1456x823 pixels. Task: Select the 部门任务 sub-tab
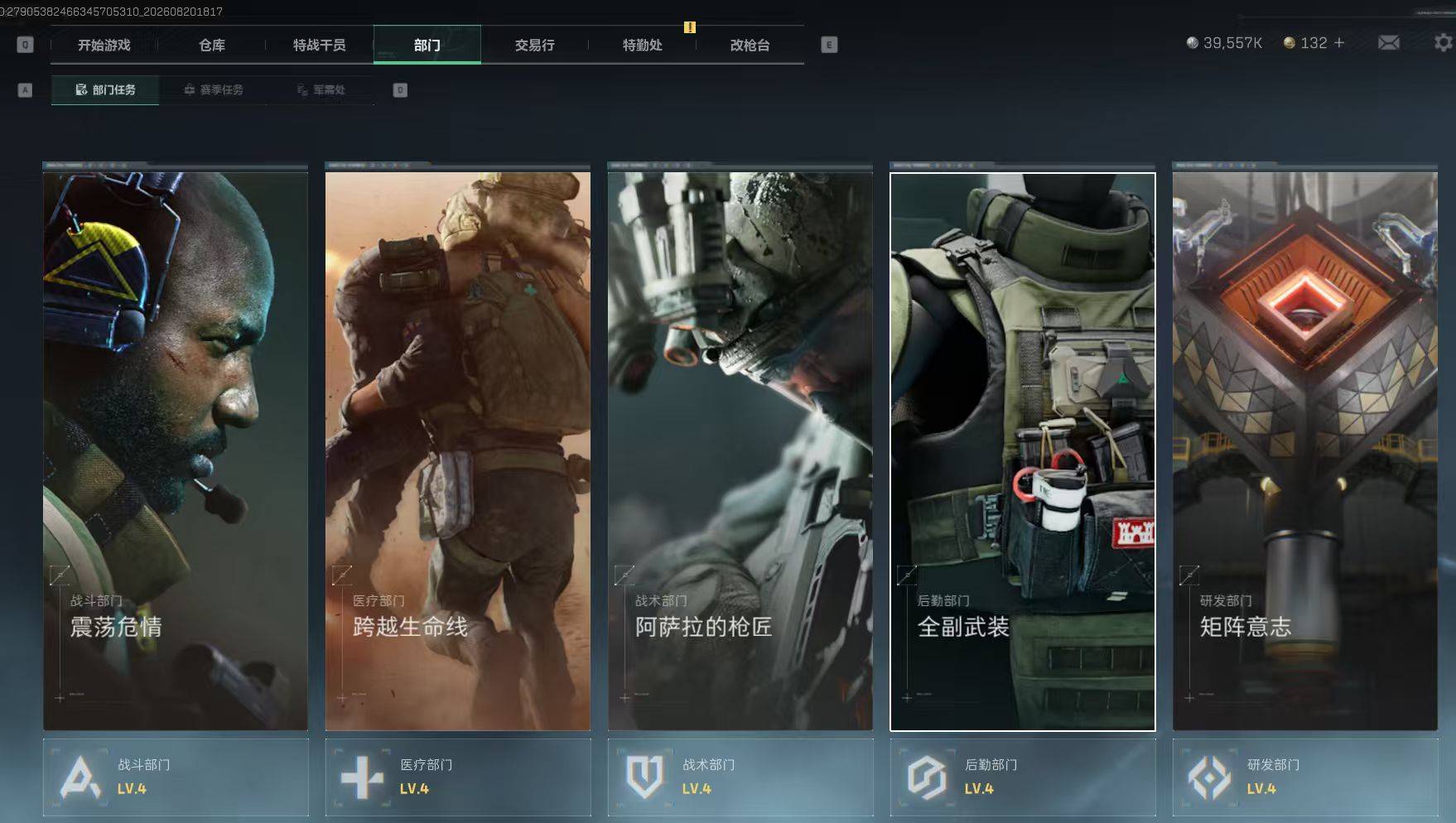105,89
